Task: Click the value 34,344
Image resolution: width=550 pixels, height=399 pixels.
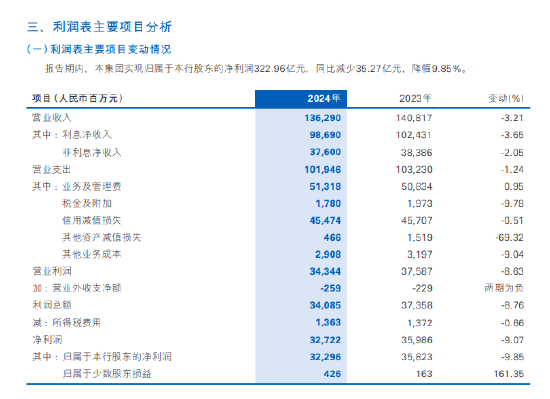Action: tap(325, 271)
